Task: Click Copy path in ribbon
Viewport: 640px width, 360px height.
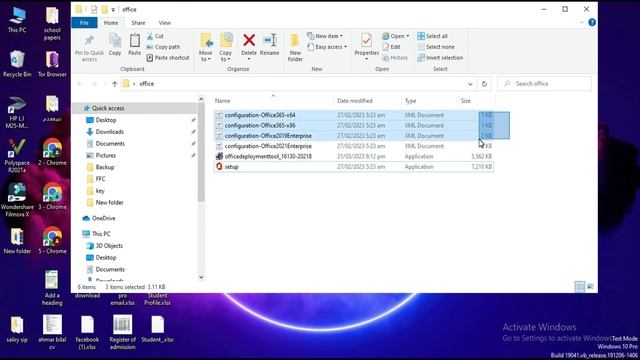Action: pos(163,47)
